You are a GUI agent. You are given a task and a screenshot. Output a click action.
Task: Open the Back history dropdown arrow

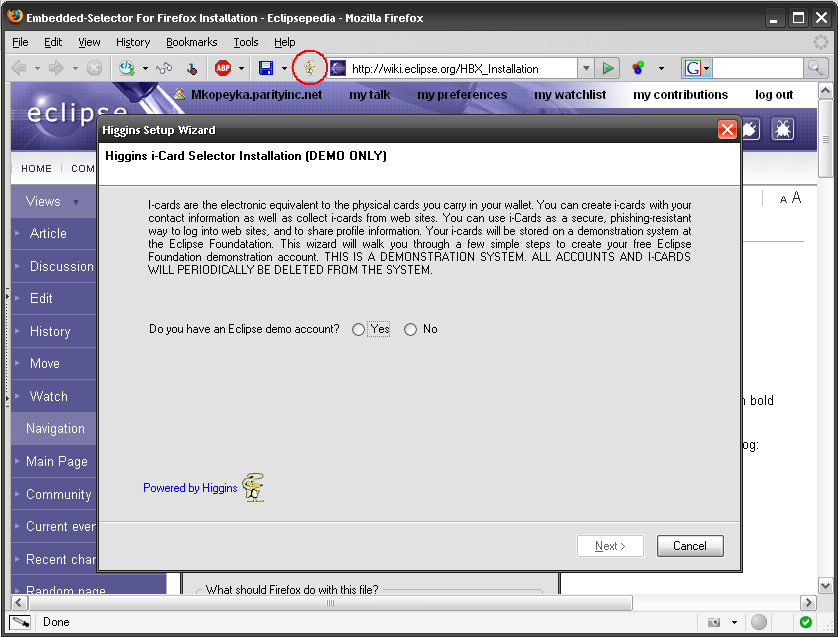point(37,68)
